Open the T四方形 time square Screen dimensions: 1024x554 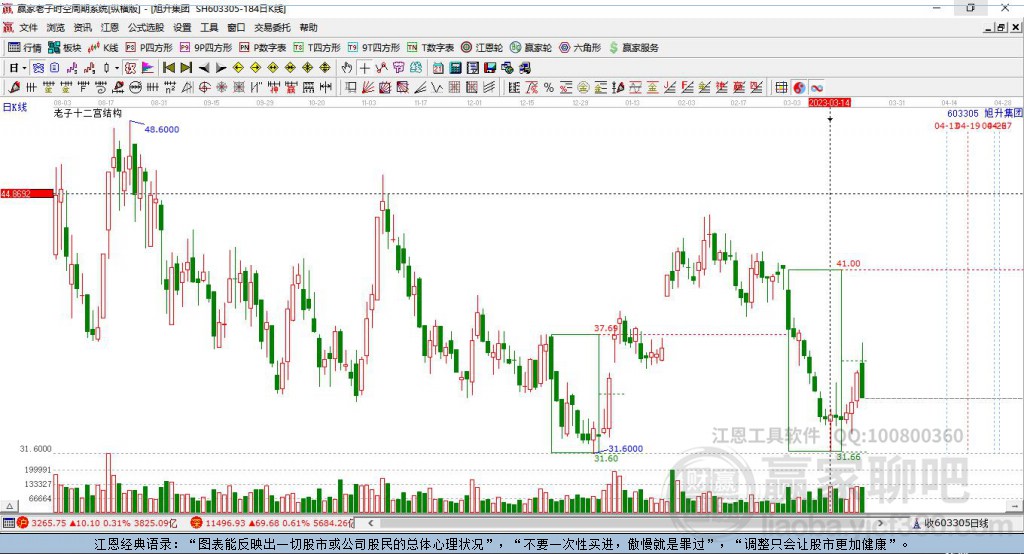[x=317, y=48]
